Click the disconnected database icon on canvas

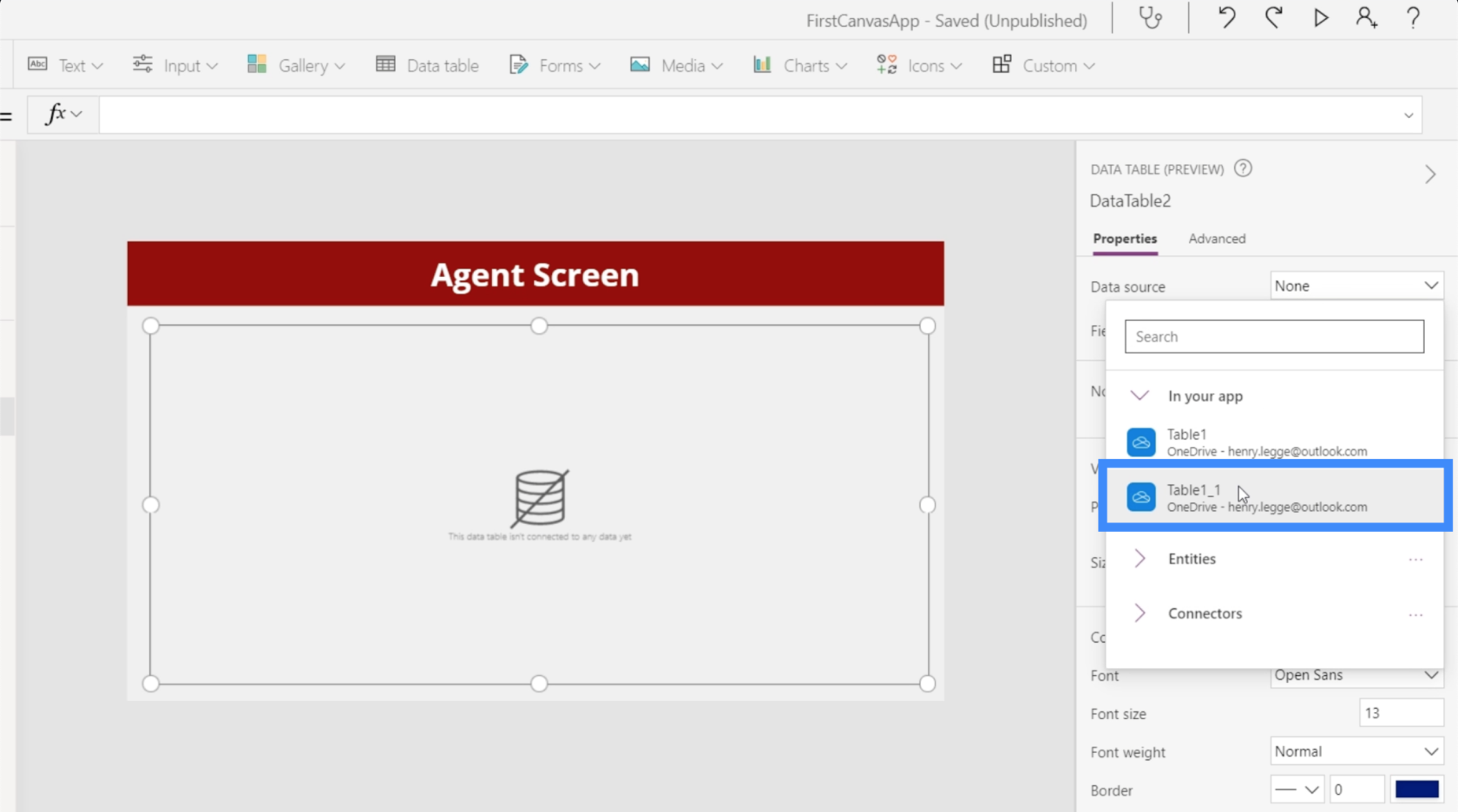click(x=540, y=498)
